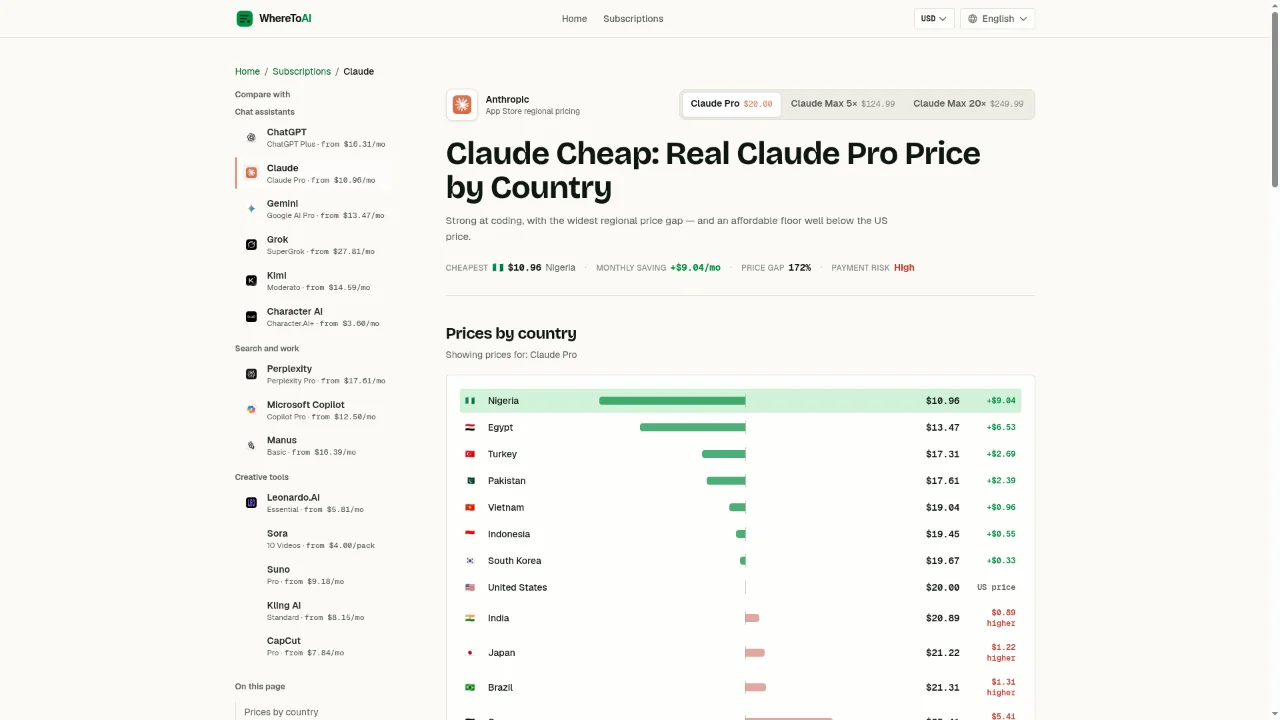This screenshot has width=1280, height=720.
Task: Click the Vietnam flag in the price table
Action: coord(470,507)
